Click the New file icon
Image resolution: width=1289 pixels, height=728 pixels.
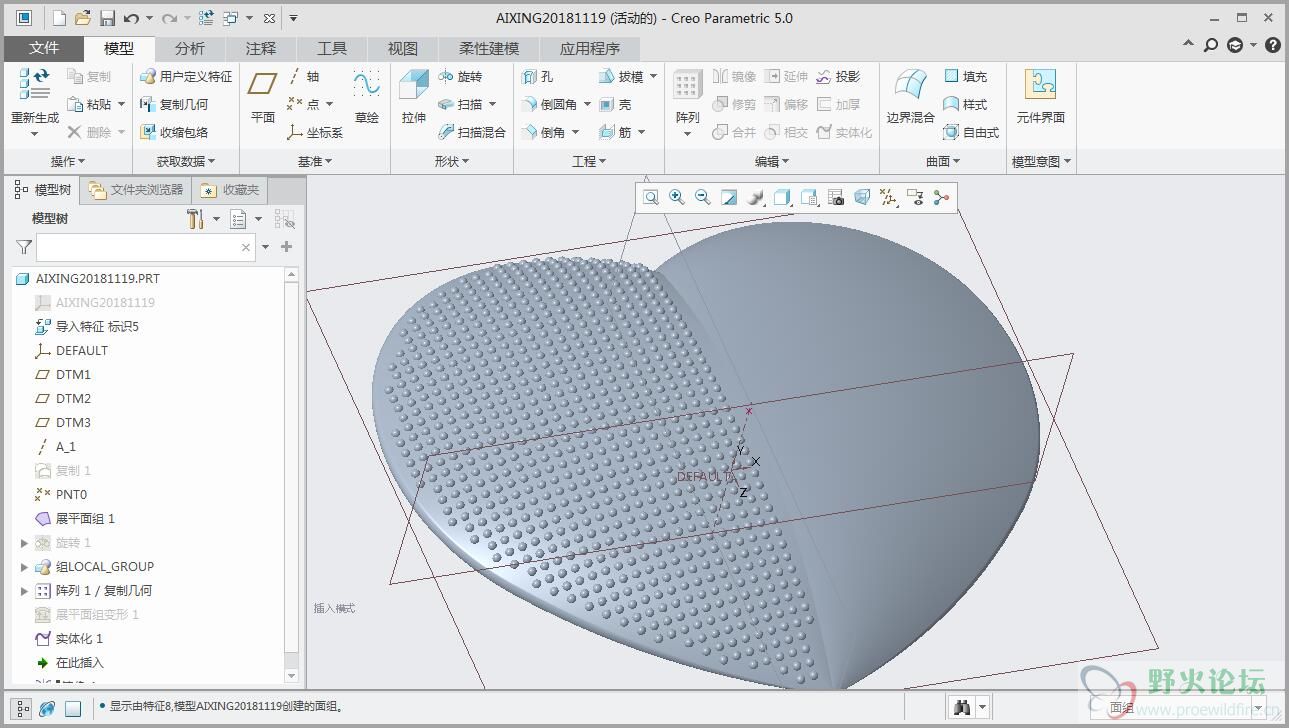(59, 18)
